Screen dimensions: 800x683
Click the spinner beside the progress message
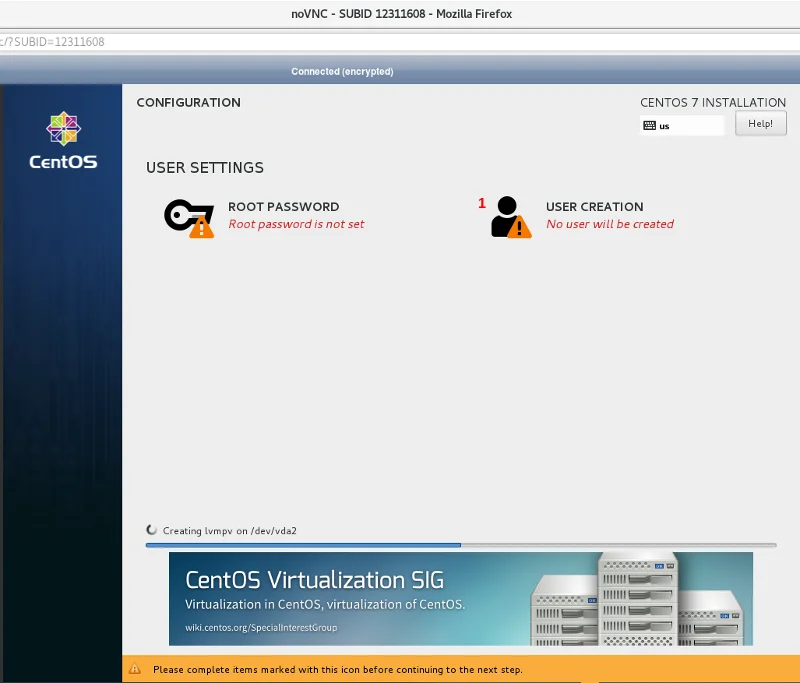(151, 529)
